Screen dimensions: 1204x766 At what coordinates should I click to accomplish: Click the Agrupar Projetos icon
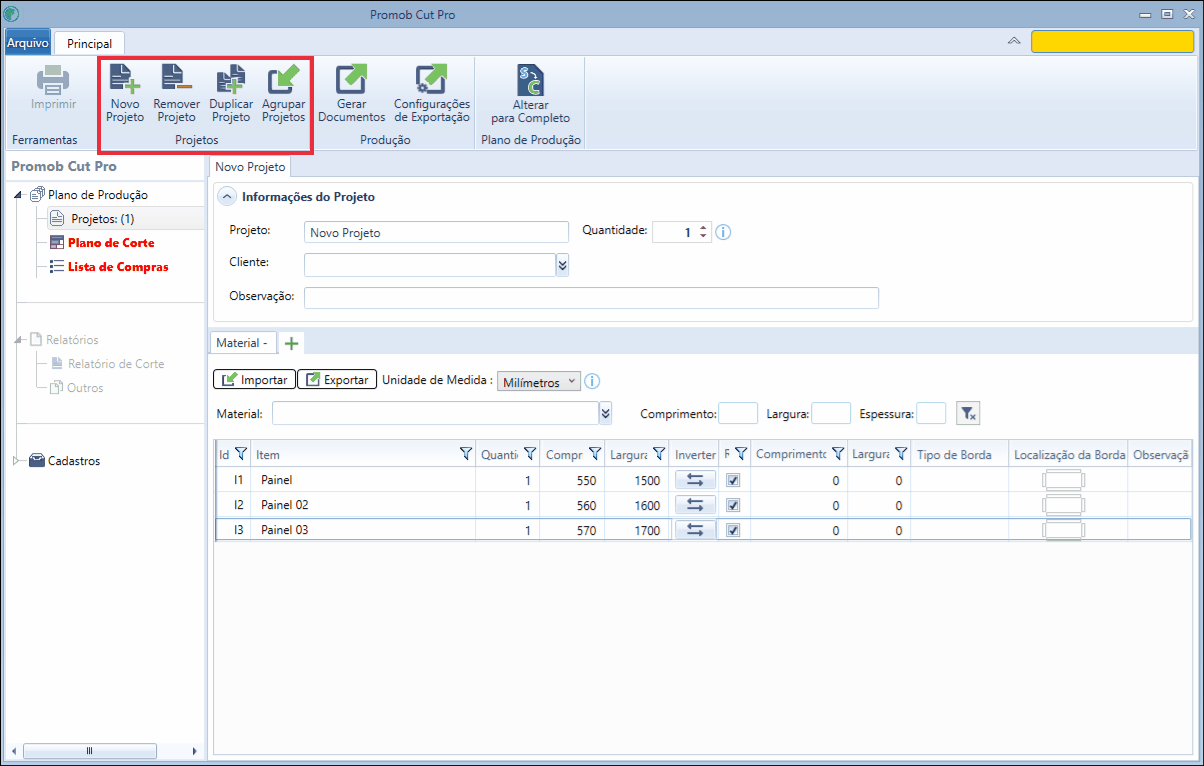pyautogui.click(x=284, y=79)
